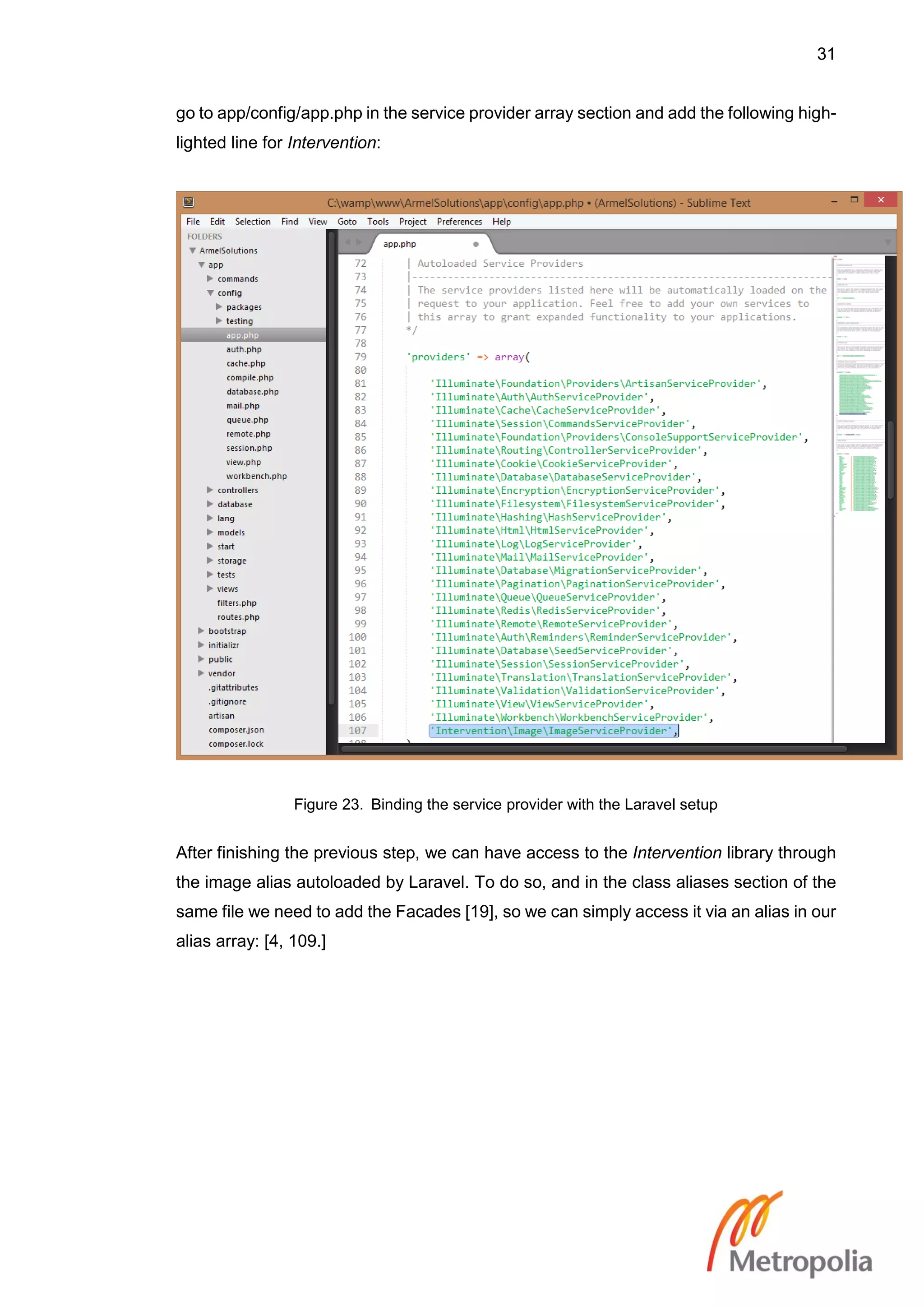Minimize the Sublime Text window

click(834, 201)
